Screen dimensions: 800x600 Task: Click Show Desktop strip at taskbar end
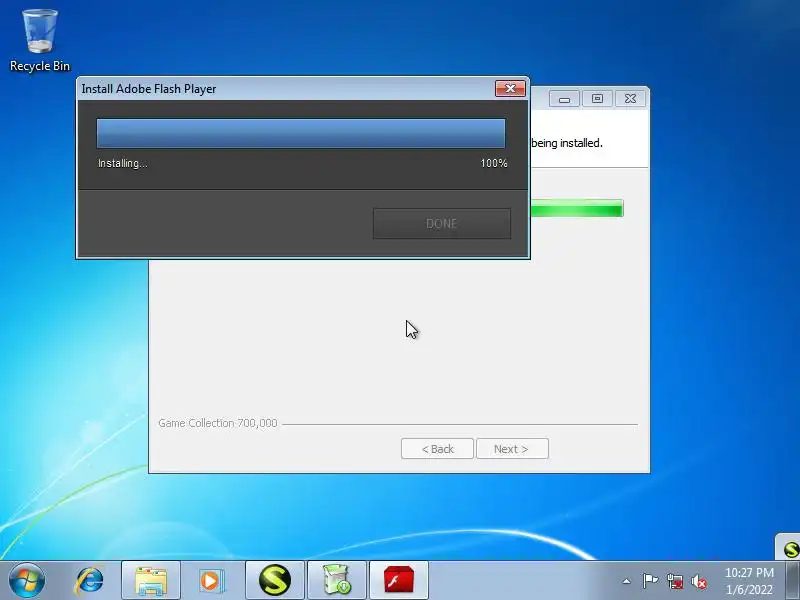(x=792, y=580)
